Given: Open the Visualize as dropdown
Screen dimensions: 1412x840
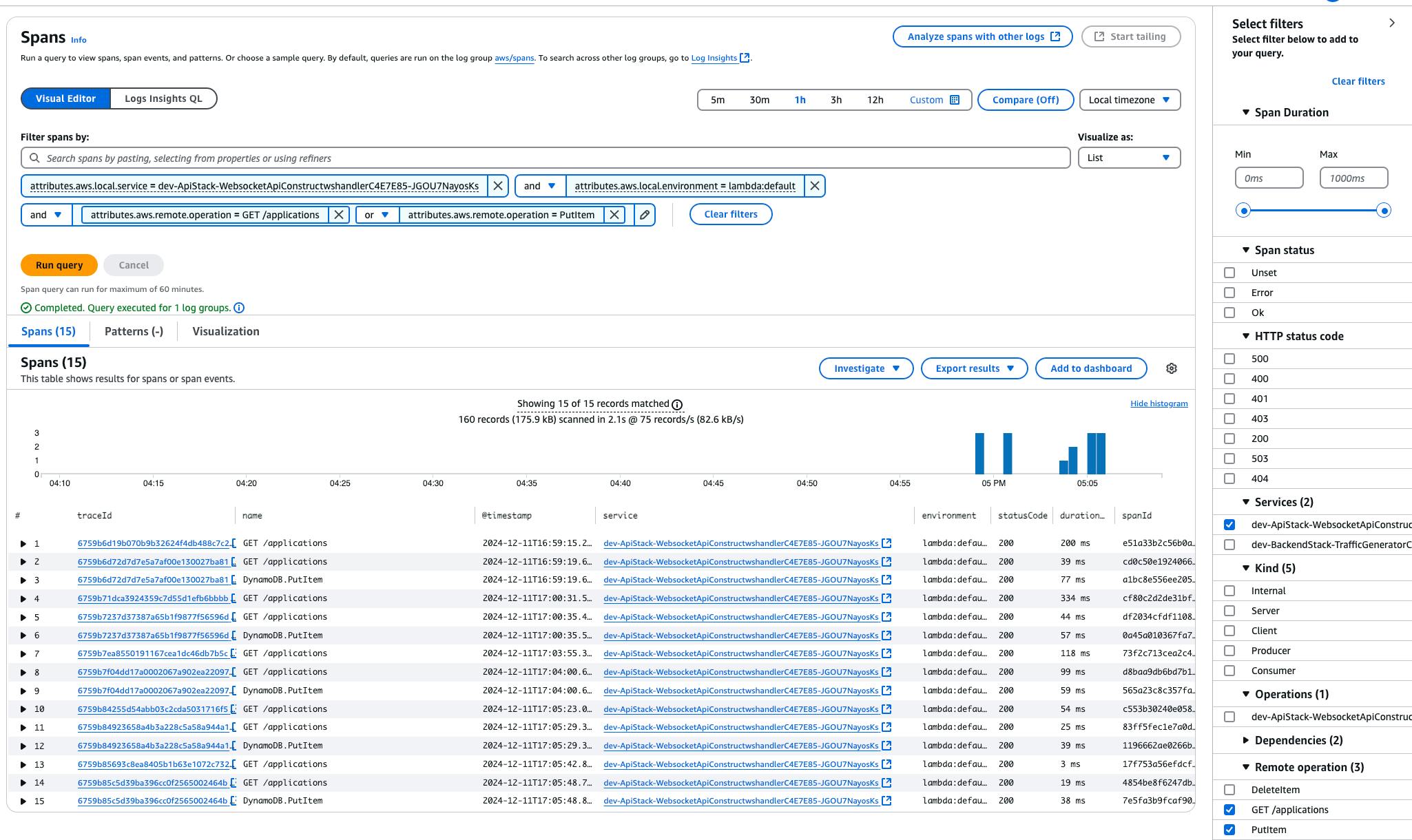Looking at the screenshot, I should tap(1127, 157).
